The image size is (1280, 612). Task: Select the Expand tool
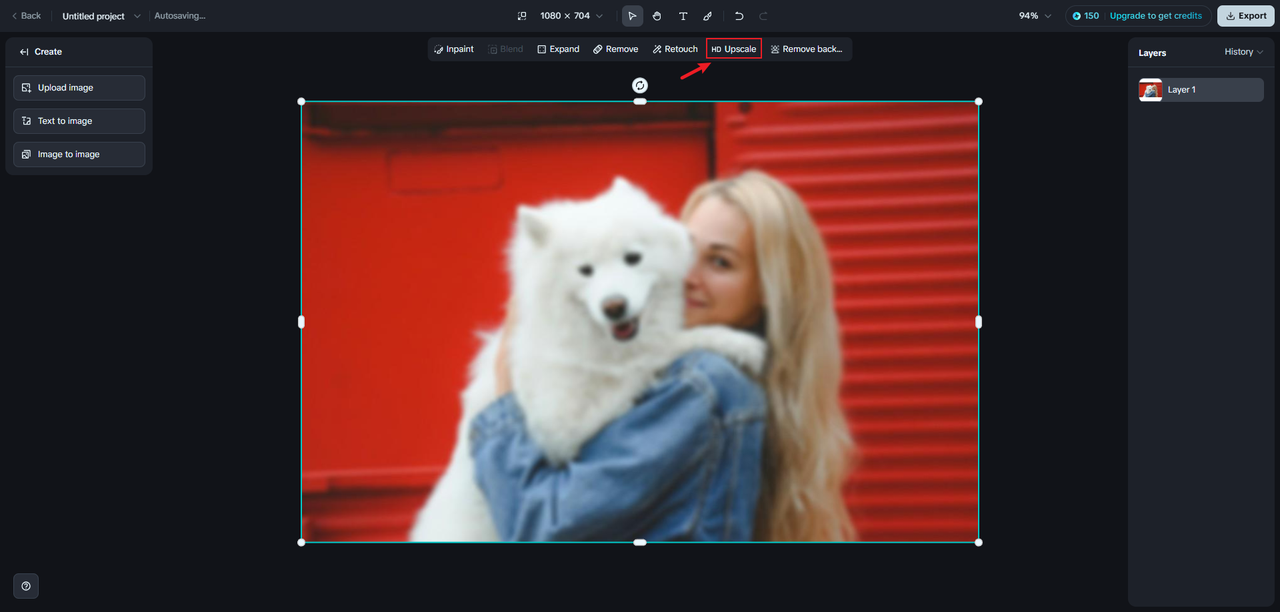558,49
